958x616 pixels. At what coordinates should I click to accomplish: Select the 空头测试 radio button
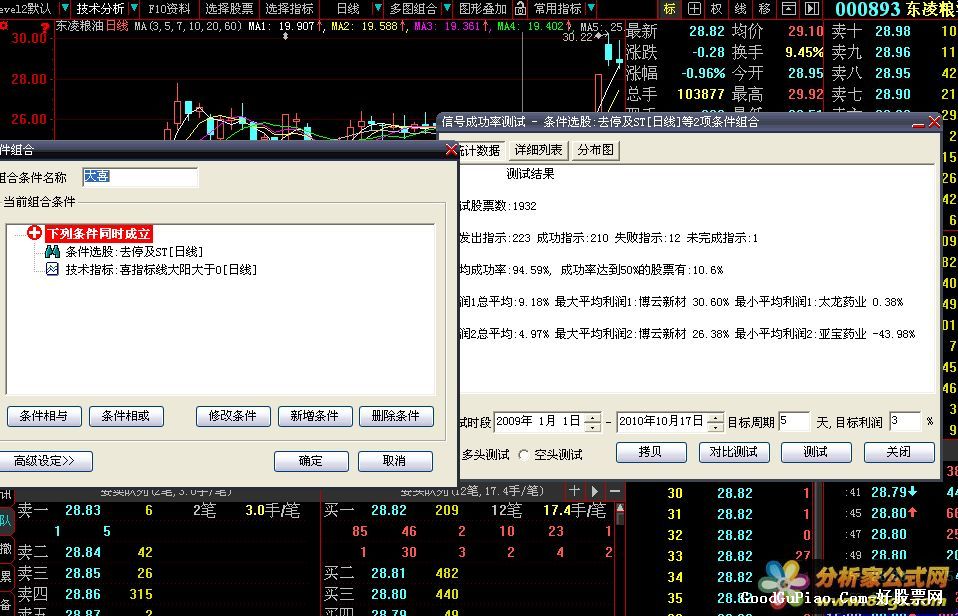pos(523,455)
